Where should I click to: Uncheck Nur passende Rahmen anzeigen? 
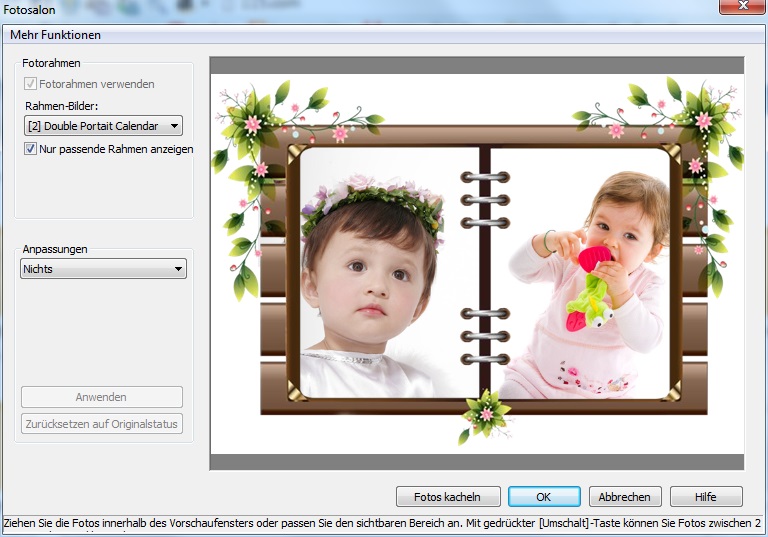coord(30,149)
